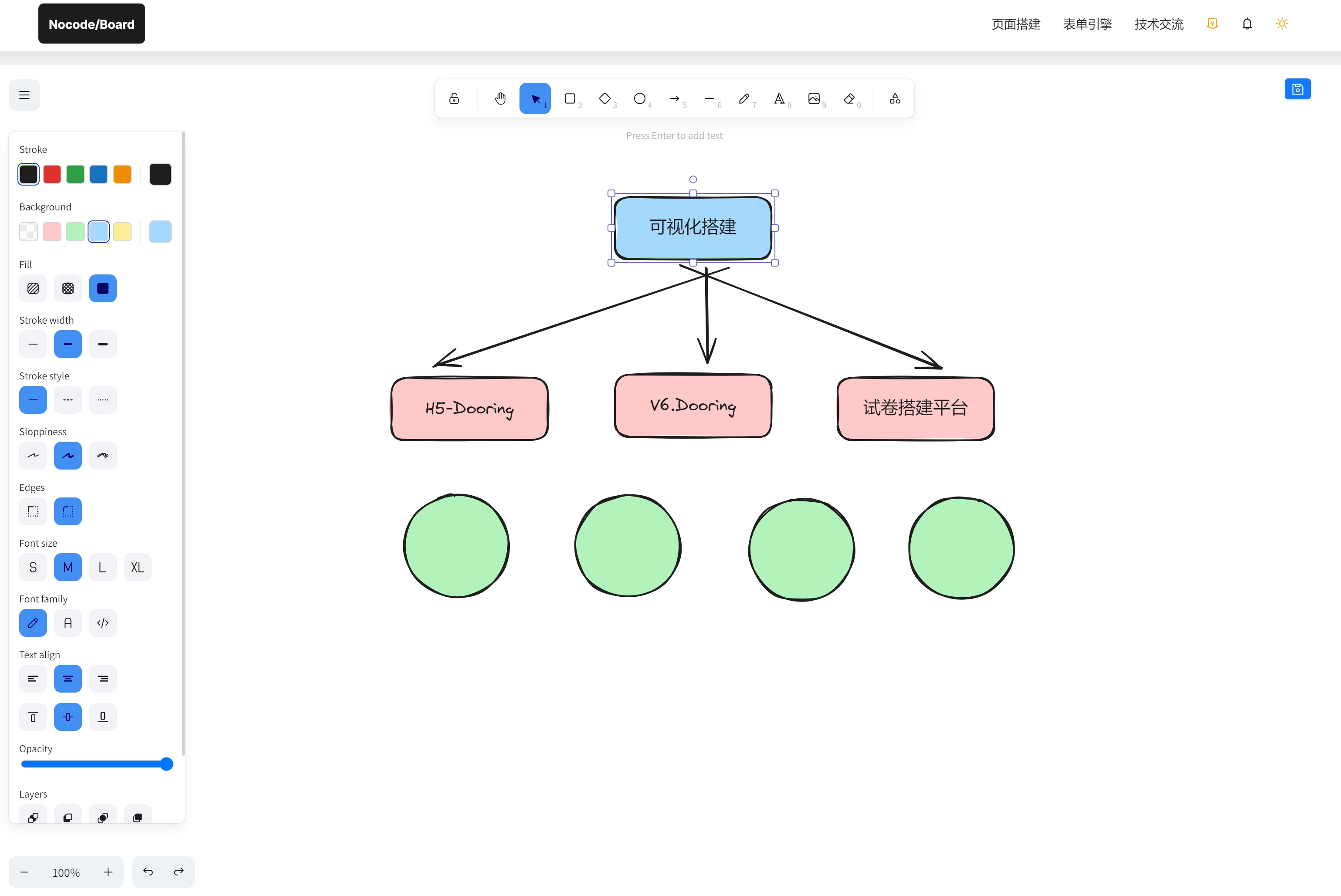Pick the red stroke color
Viewport: 1341px width, 896px height.
52,174
